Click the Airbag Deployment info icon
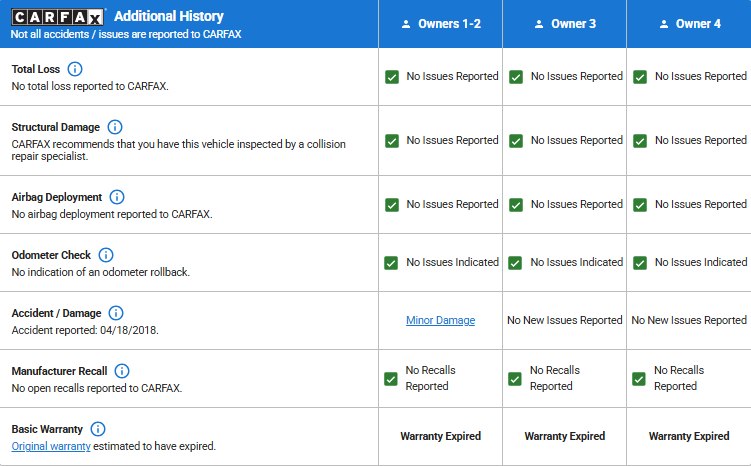This screenshot has width=751, height=466. 117,198
